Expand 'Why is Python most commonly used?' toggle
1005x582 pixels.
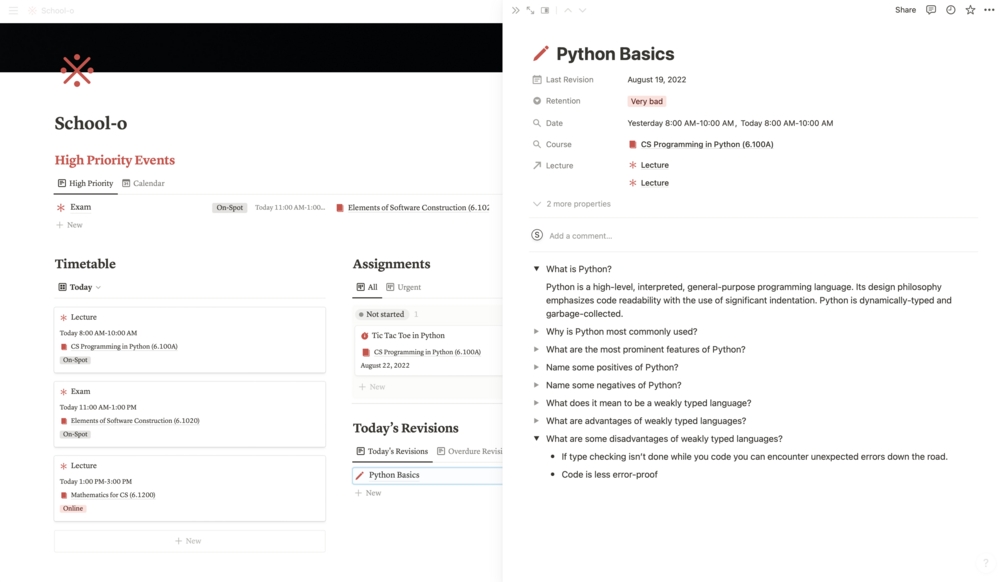pos(537,332)
